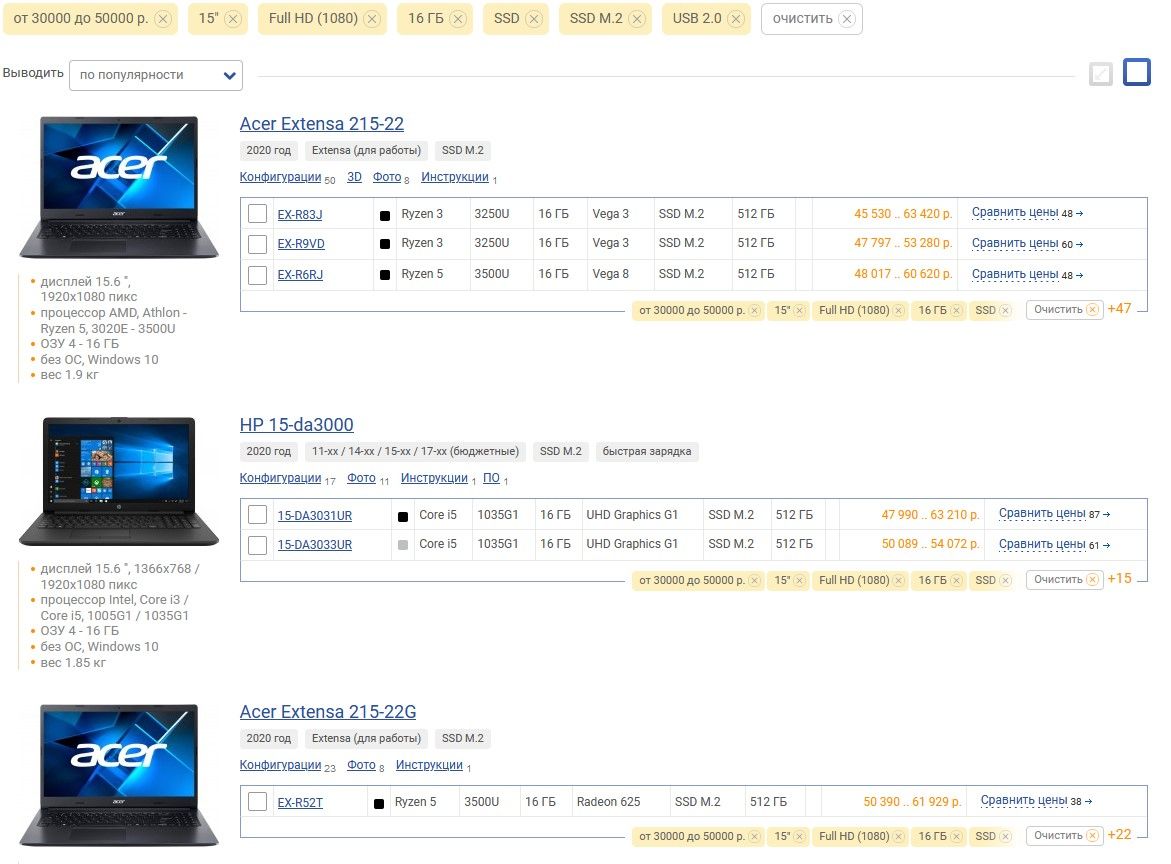Tick the checkbox beside 15-DA3031UR
The height and width of the screenshot is (864, 1171).
[257, 515]
